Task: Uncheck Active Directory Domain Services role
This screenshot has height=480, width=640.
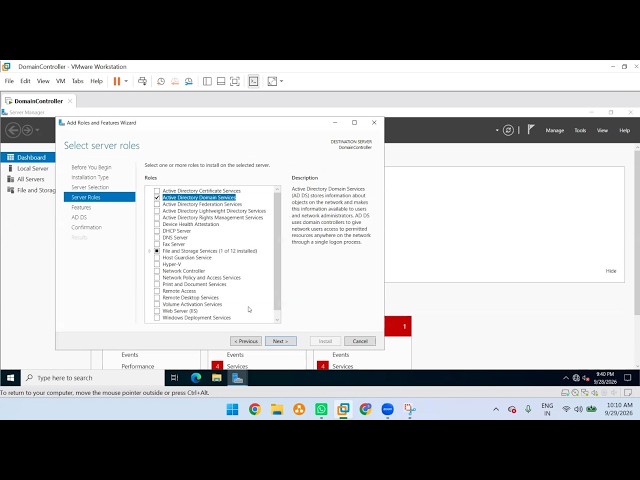Action: pyautogui.click(x=157, y=198)
